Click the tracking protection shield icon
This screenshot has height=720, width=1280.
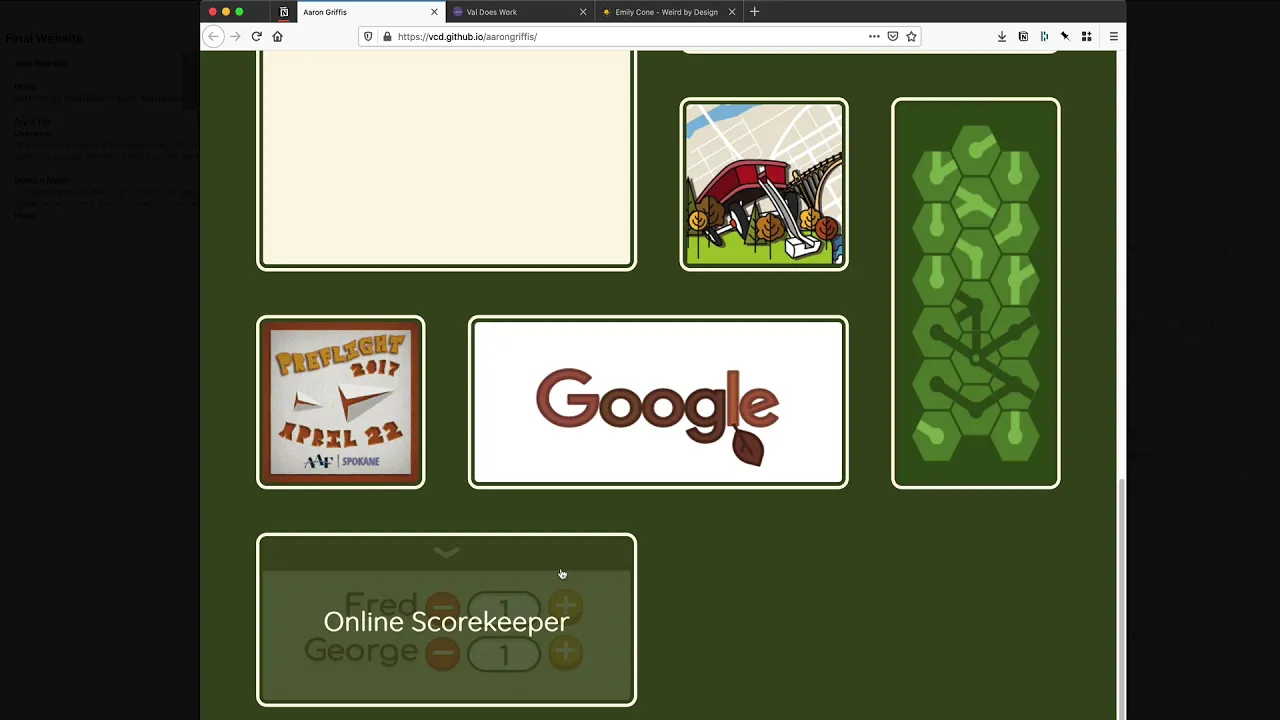pyautogui.click(x=368, y=36)
